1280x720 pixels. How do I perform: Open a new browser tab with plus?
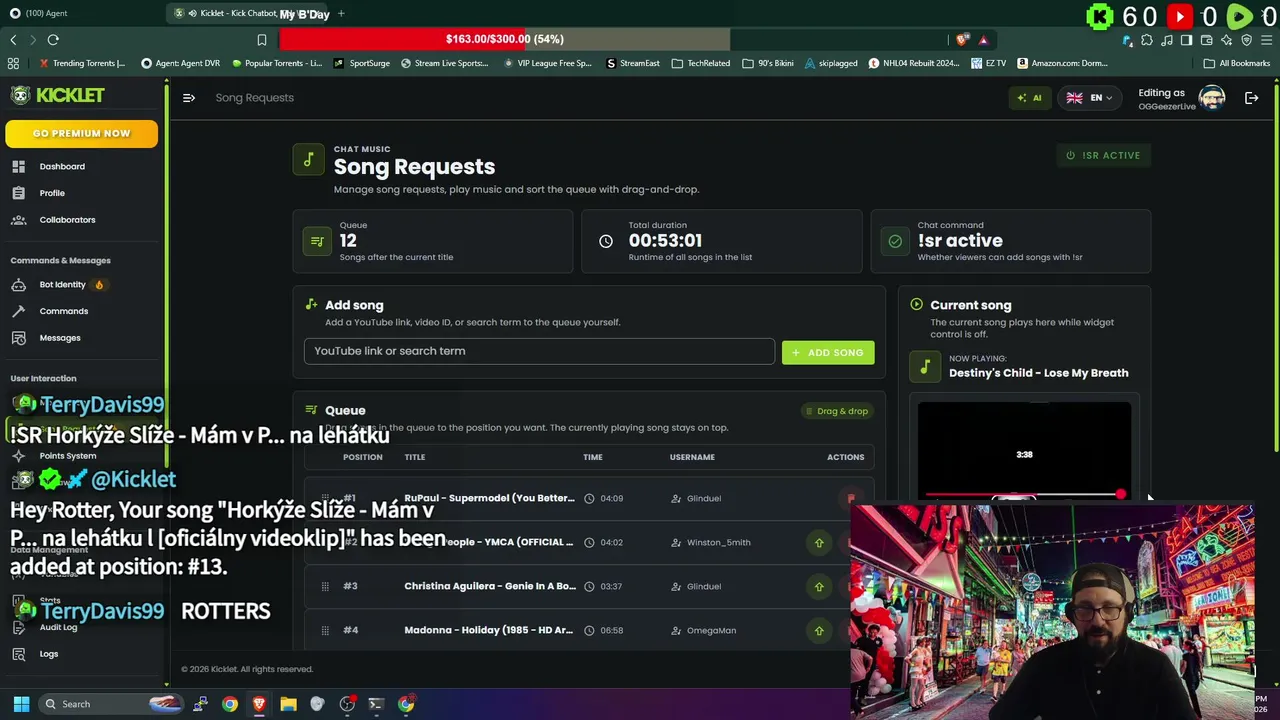tap(341, 13)
